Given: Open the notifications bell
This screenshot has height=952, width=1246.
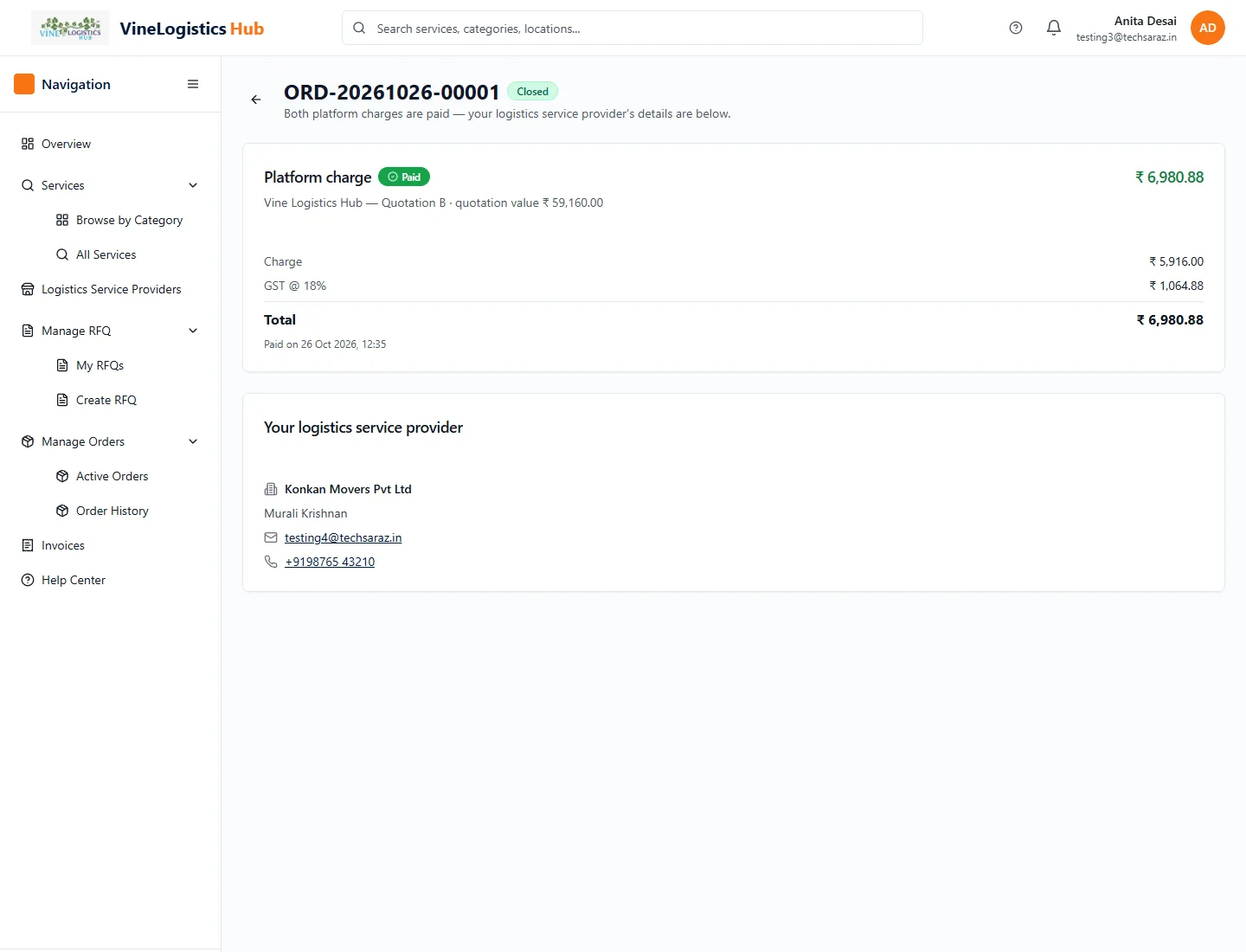Looking at the screenshot, I should [1054, 28].
